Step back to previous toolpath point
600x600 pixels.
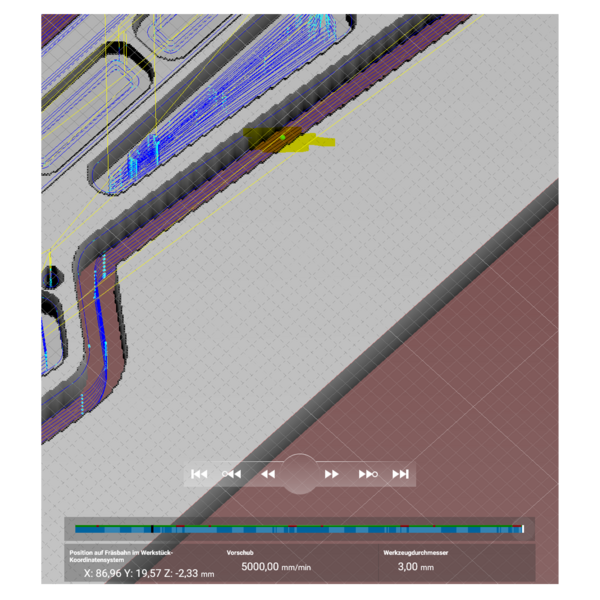point(232,474)
